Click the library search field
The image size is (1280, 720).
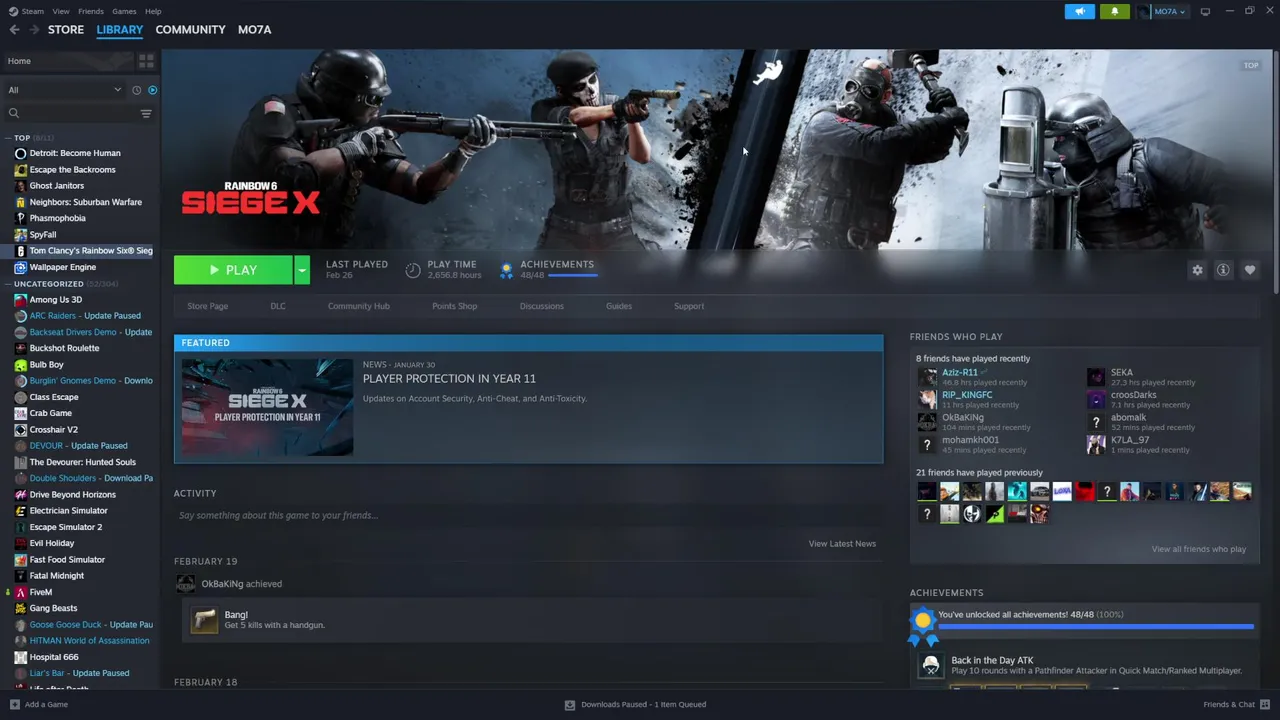click(70, 113)
